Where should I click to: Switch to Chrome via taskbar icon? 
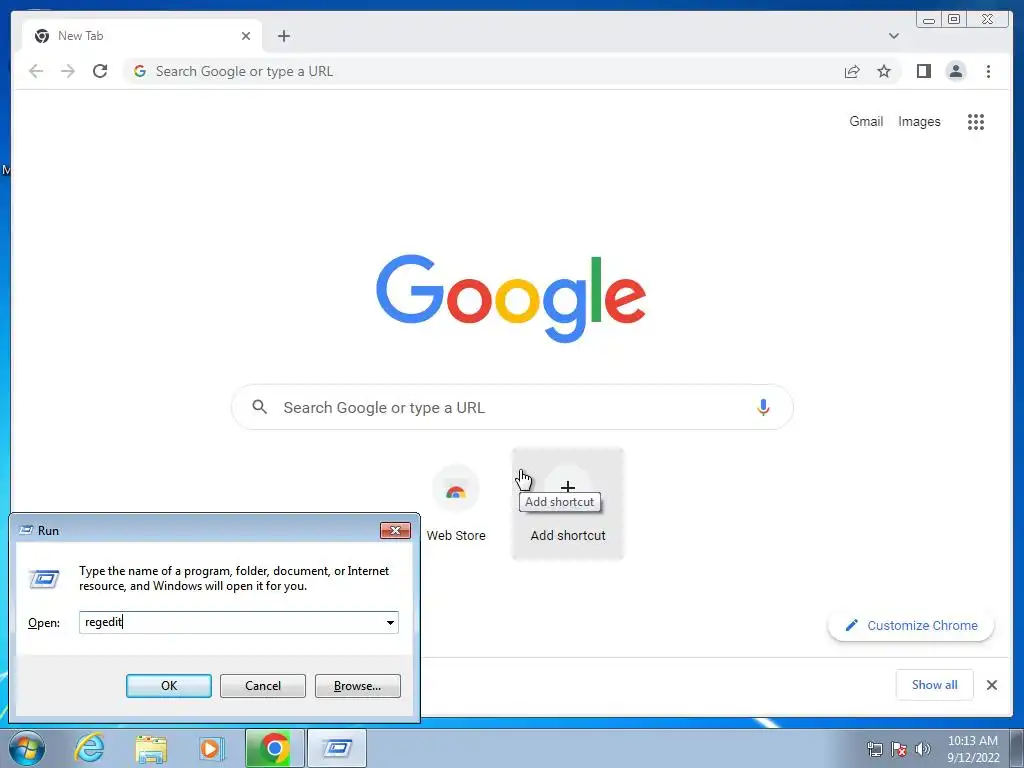[274, 748]
